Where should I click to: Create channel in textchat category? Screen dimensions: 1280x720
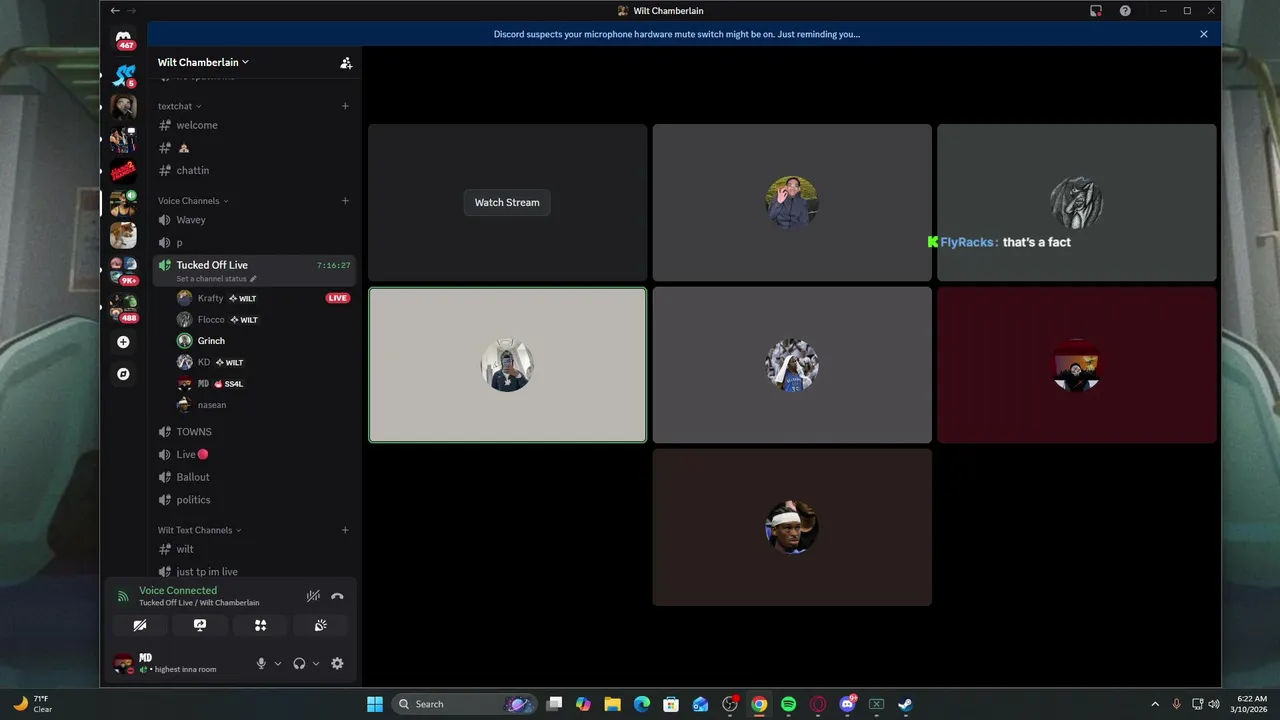(345, 106)
